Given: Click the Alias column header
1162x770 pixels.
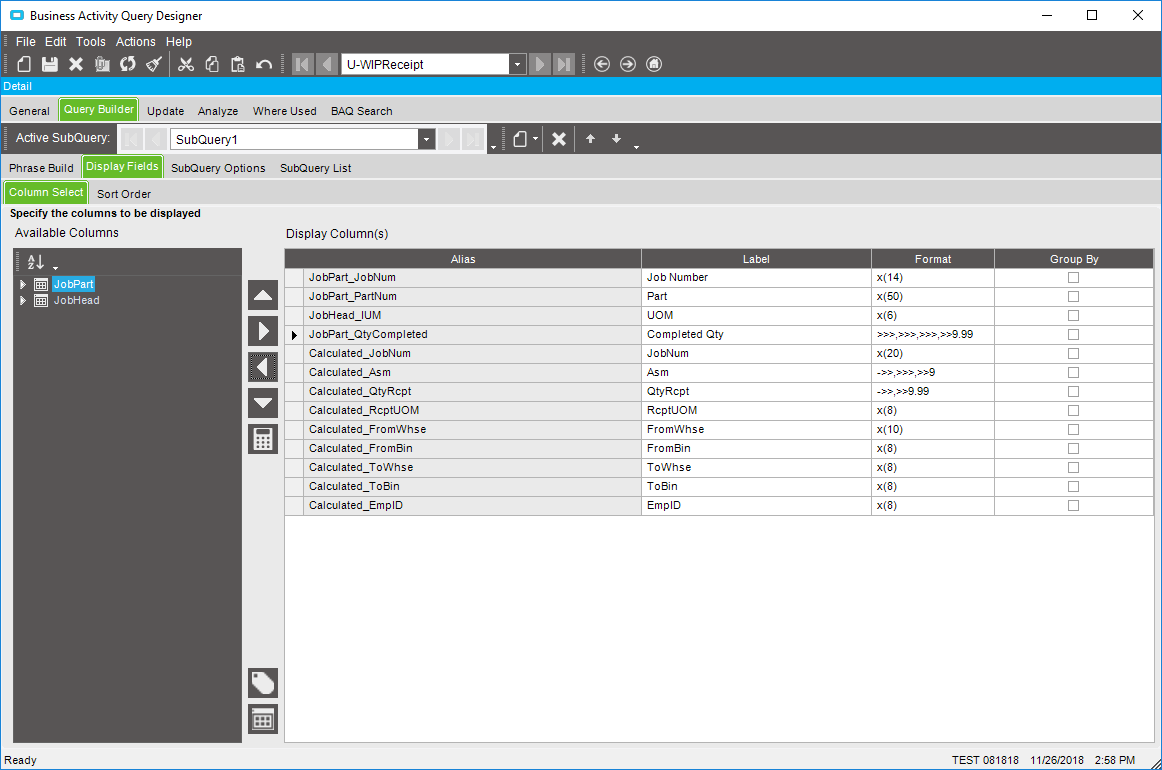Looking at the screenshot, I should coord(463,259).
